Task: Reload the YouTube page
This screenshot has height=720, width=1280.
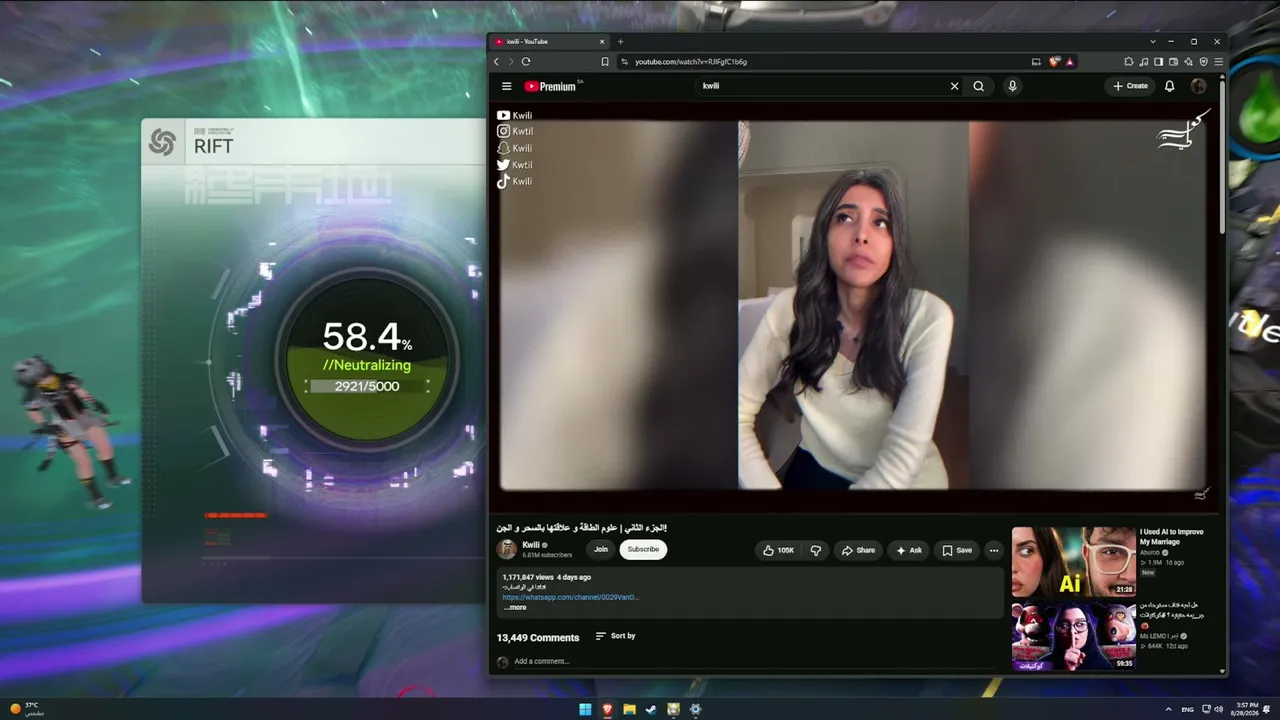Action: point(526,62)
